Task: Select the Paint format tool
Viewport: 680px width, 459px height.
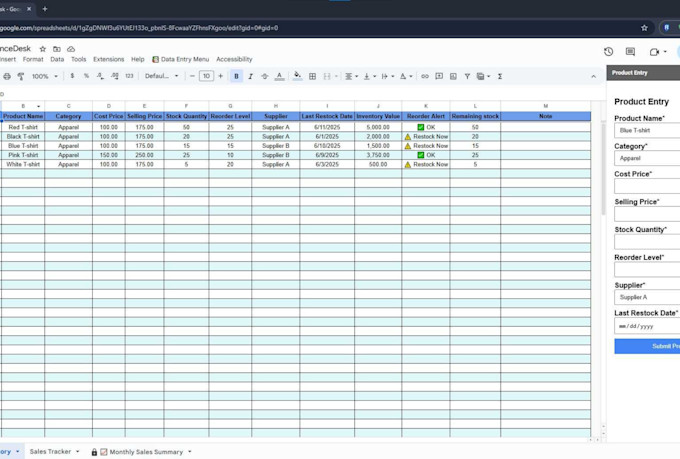Action: click(x=20, y=76)
